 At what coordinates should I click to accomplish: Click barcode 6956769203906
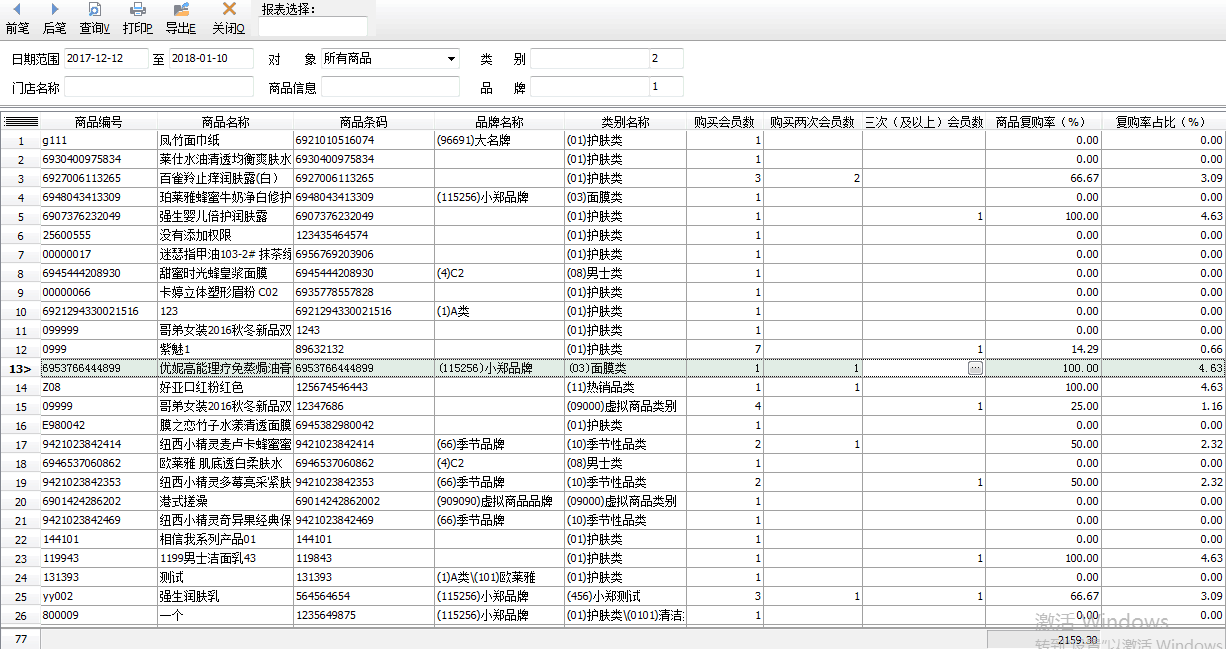click(363, 254)
